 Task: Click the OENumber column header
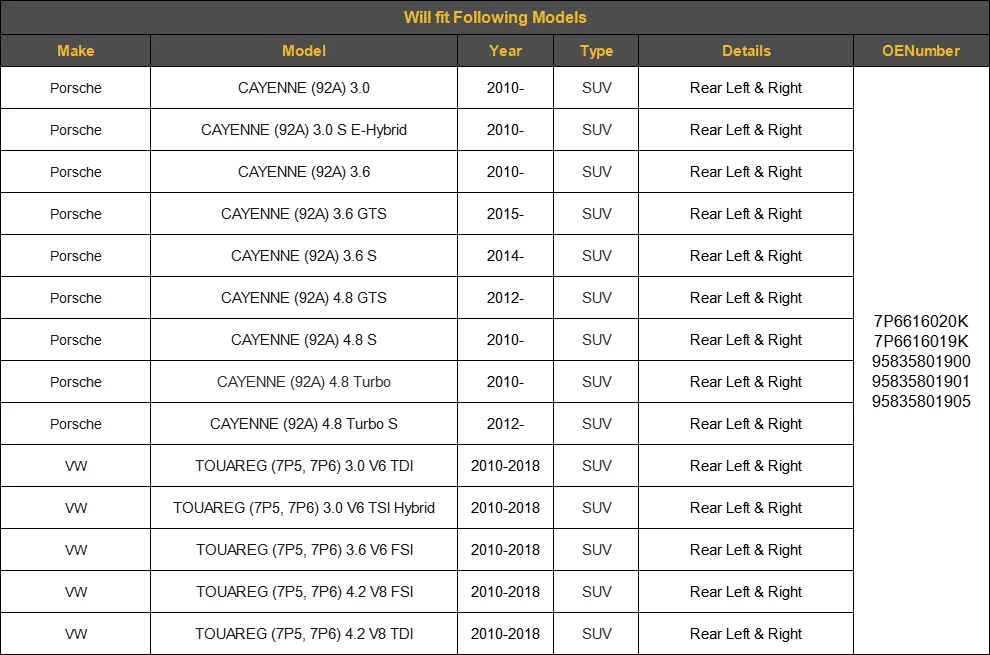click(921, 51)
